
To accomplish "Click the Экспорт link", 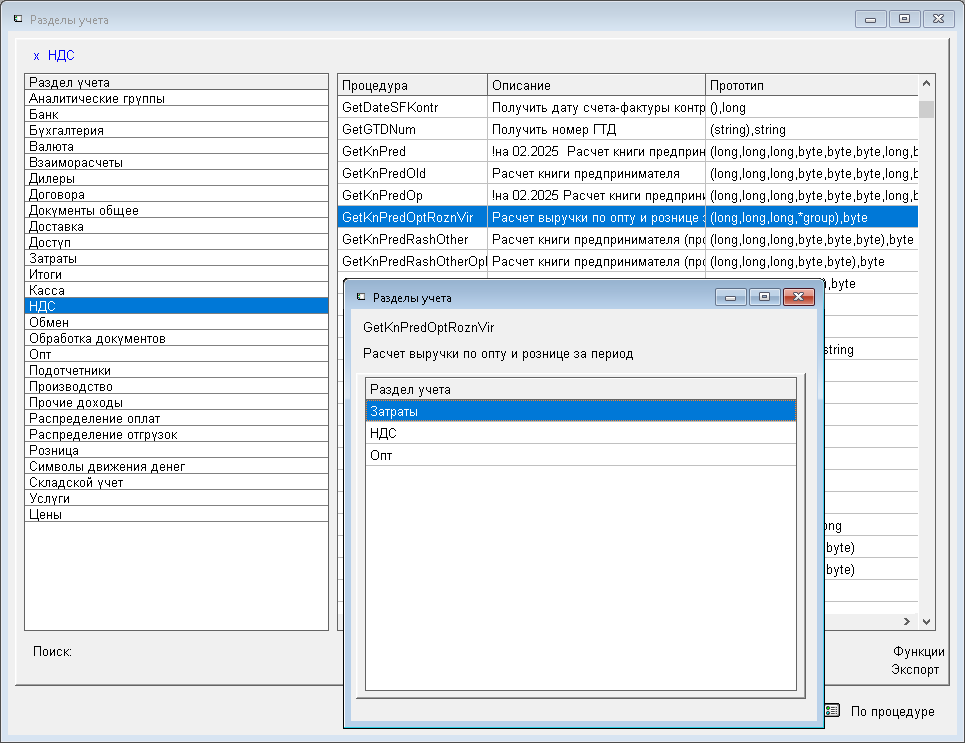I will 915,669.
